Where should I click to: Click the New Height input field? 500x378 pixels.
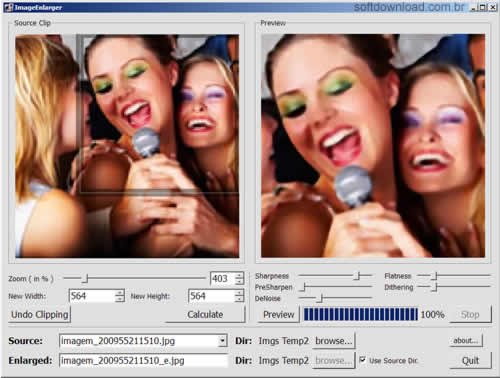point(211,296)
